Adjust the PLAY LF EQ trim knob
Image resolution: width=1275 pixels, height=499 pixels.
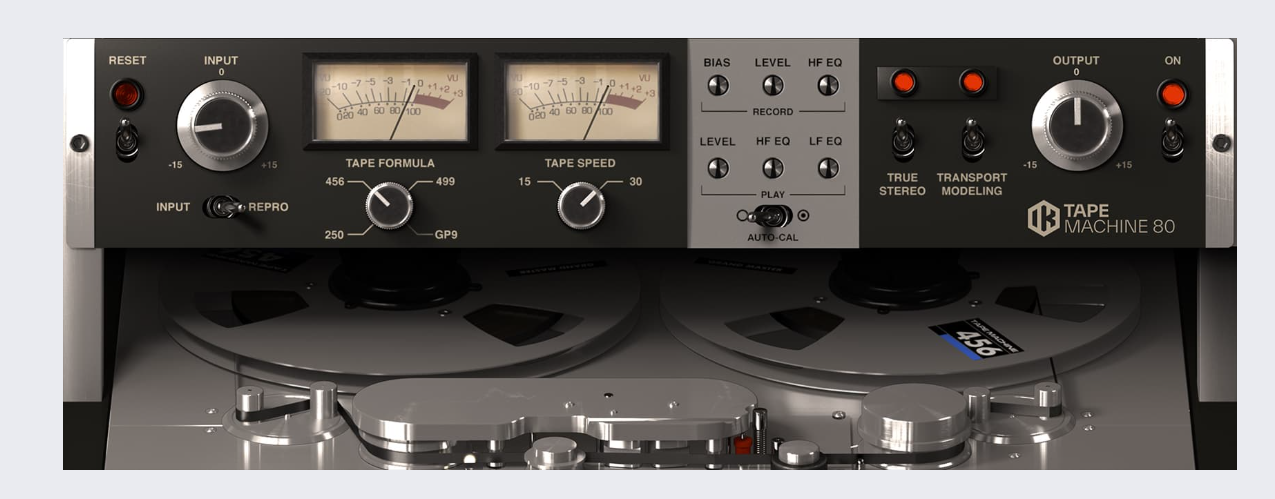827,167
